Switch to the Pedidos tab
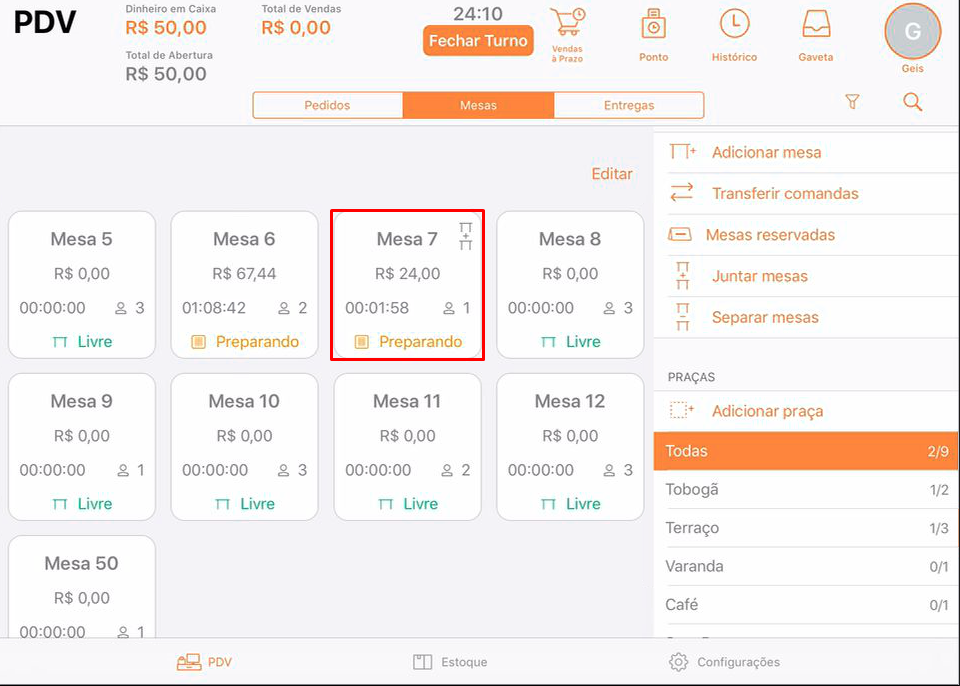 click(328, 105)
